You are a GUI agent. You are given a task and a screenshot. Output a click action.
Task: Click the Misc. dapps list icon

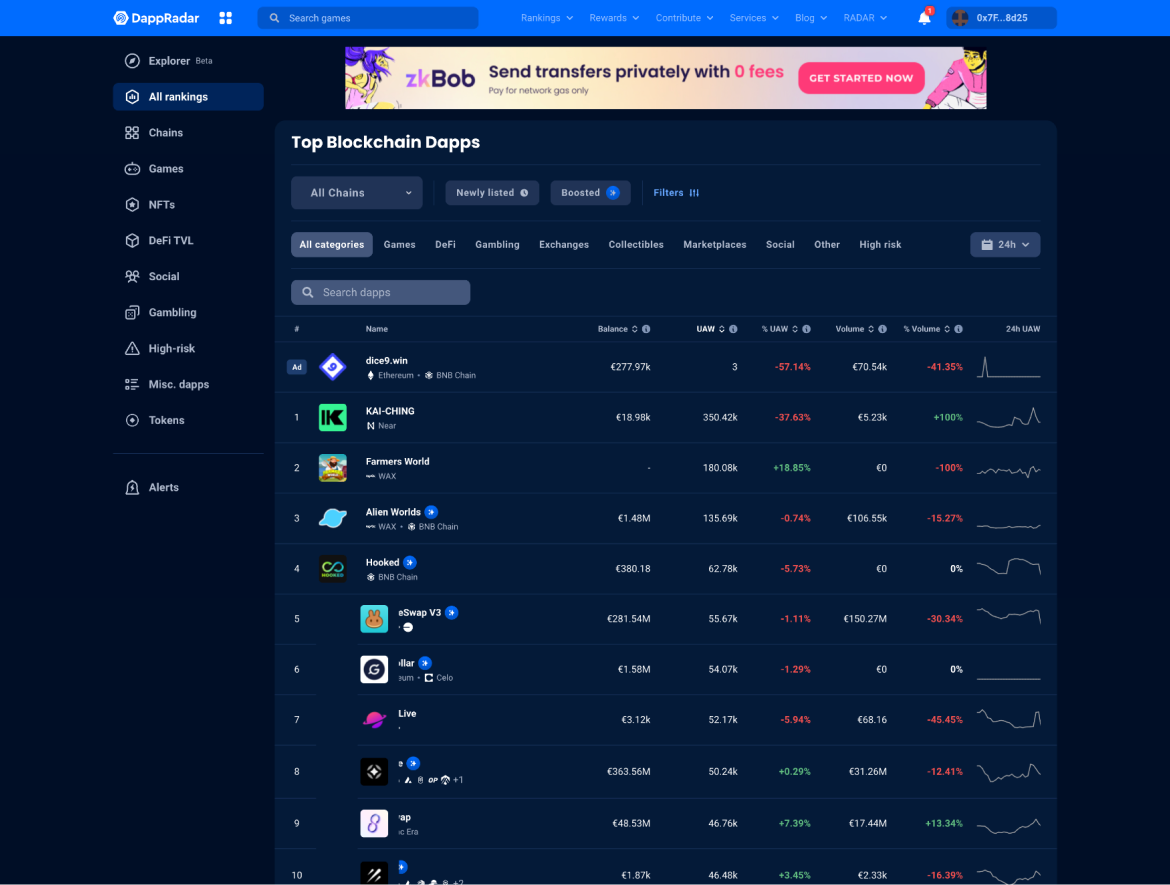pos(132,384)
